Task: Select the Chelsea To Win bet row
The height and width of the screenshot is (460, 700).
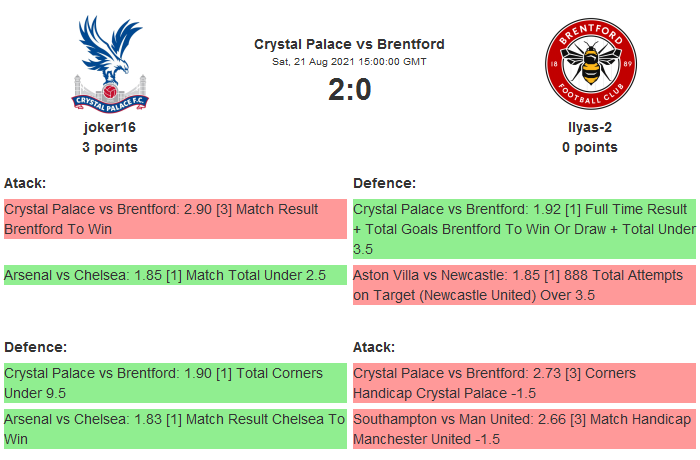Action: [x=175, y=429]
